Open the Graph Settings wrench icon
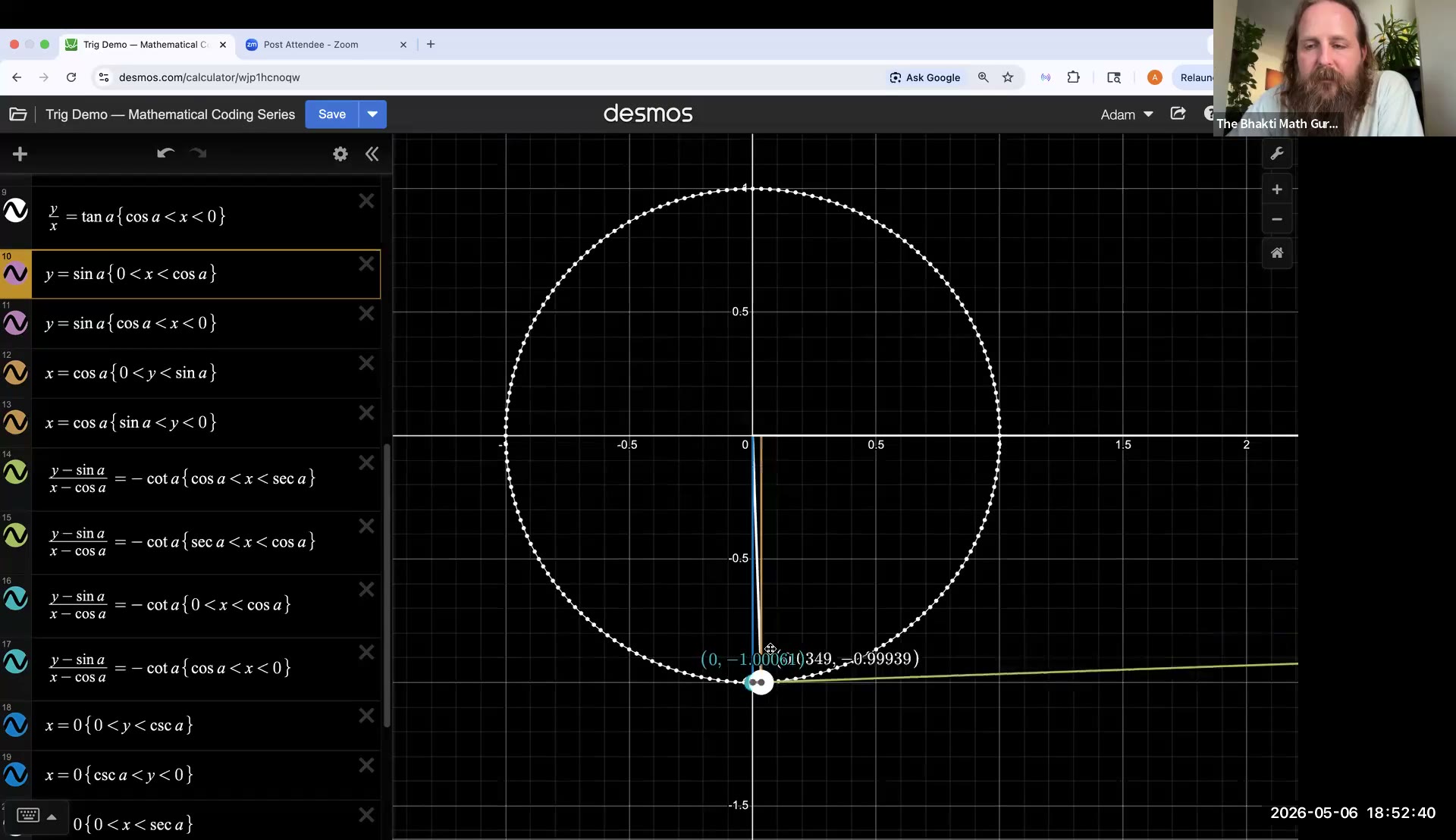 point(1277,154)
